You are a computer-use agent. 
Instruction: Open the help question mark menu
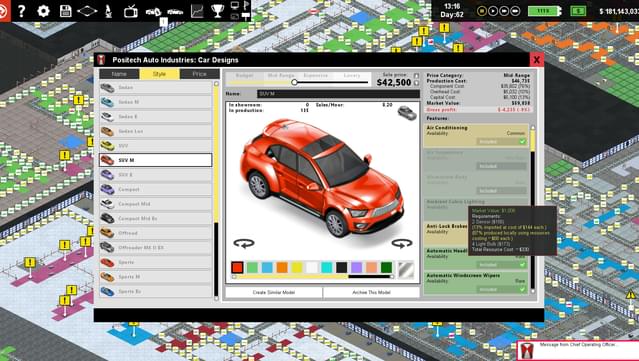[22, 11]
